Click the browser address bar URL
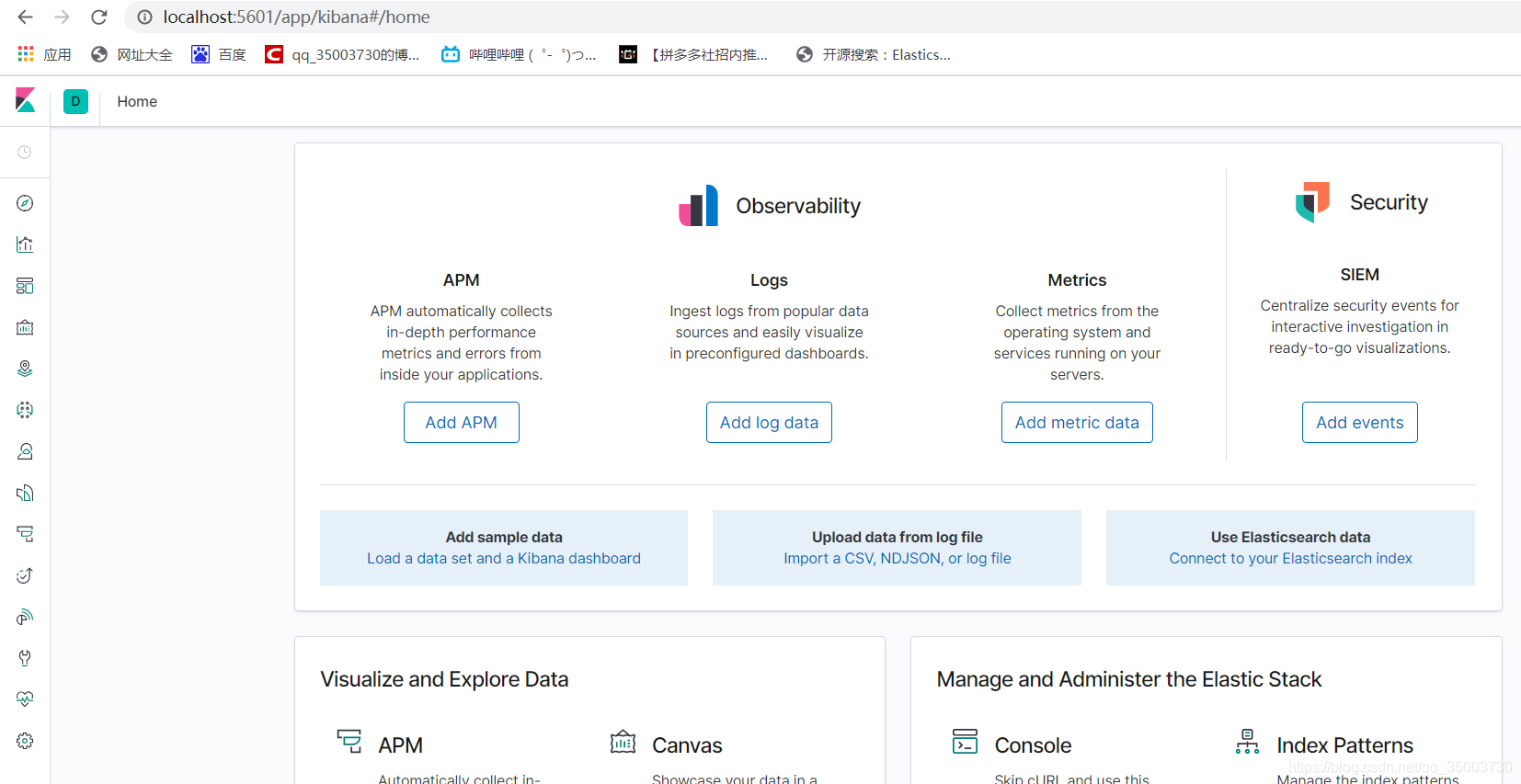 pyautogui.click(x=296, y=17)
